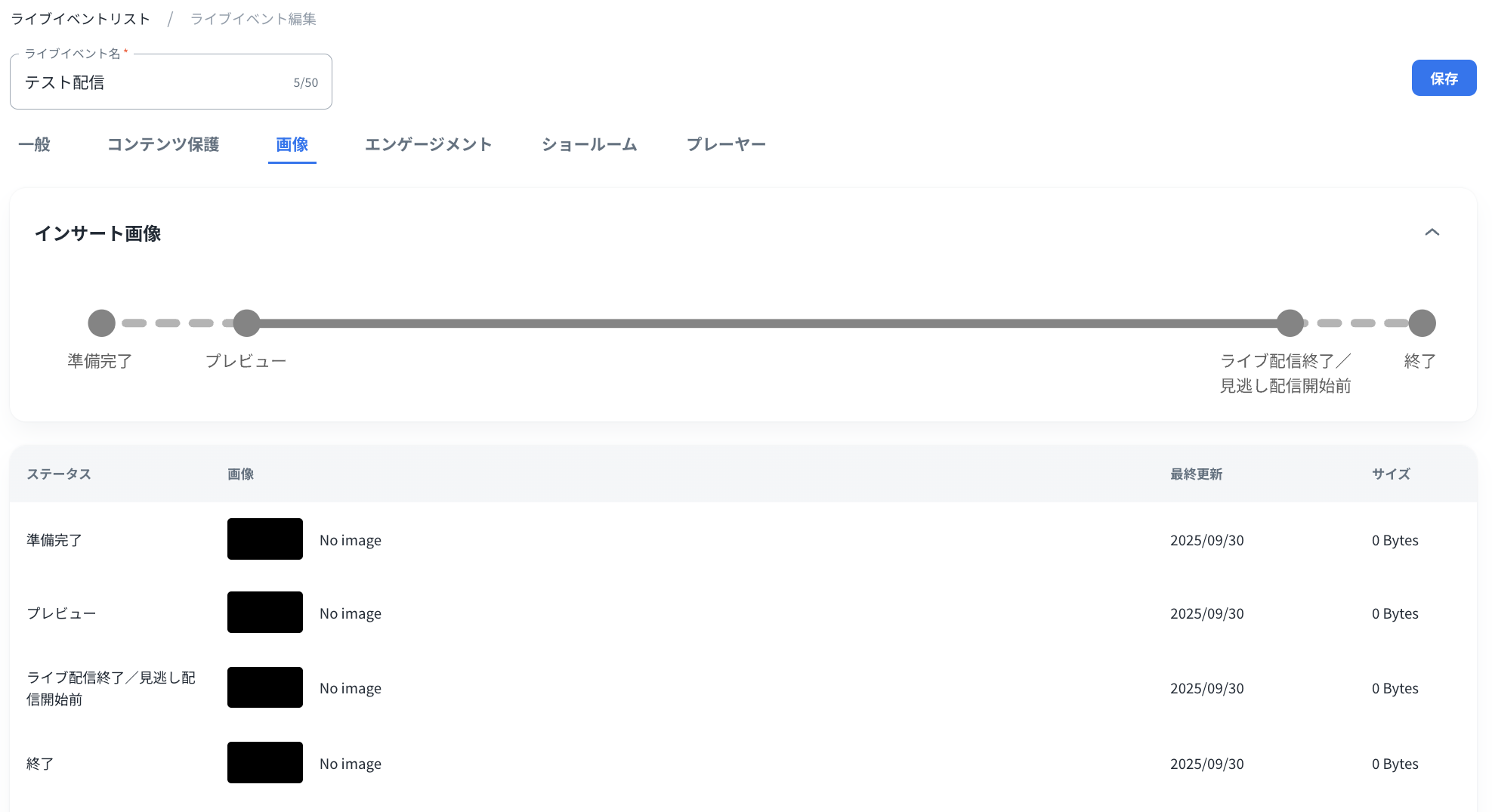Open the エンゲージメント tab

[428, 144]
